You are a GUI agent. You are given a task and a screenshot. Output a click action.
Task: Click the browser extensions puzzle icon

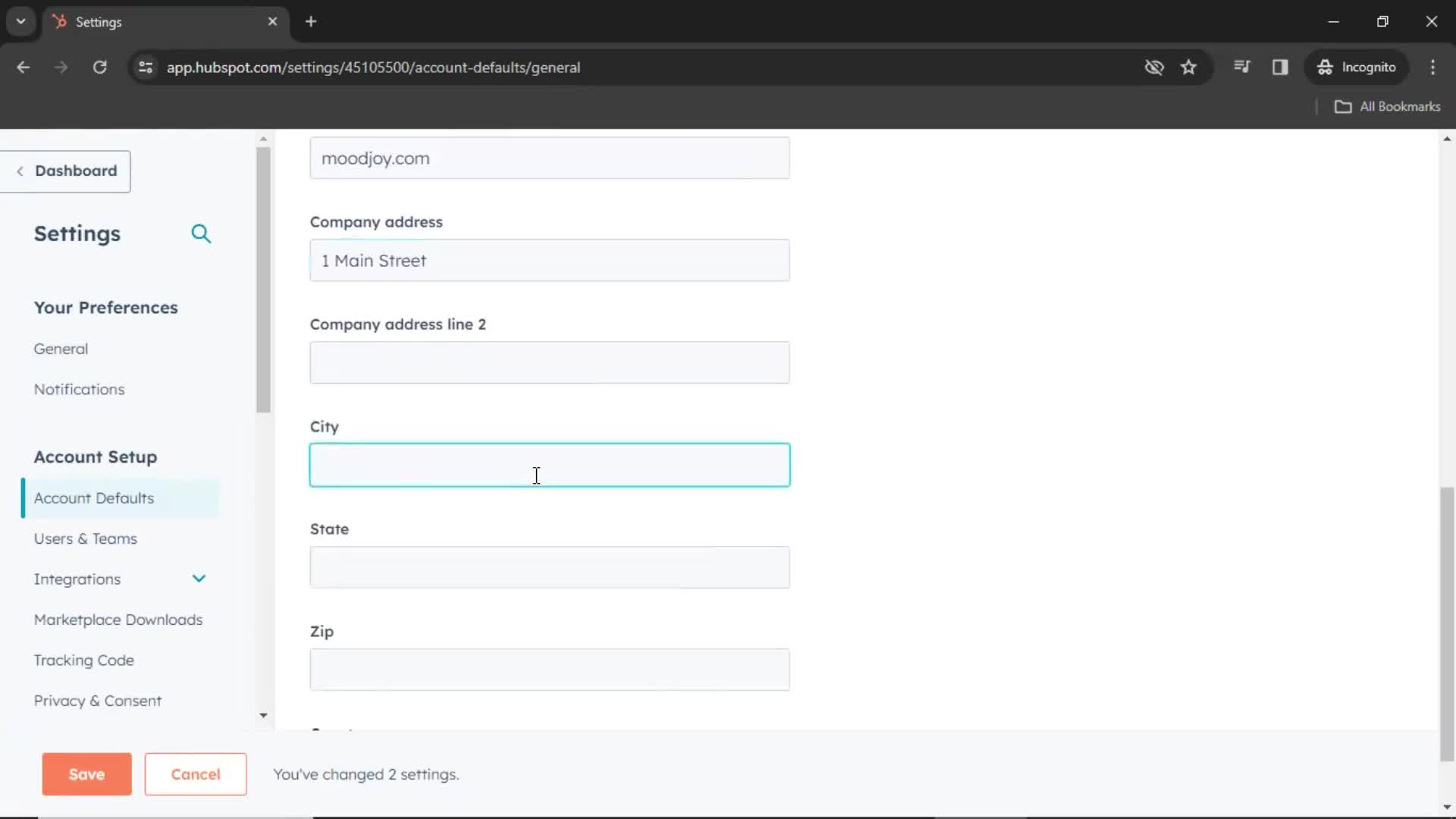coord(1281,67)
